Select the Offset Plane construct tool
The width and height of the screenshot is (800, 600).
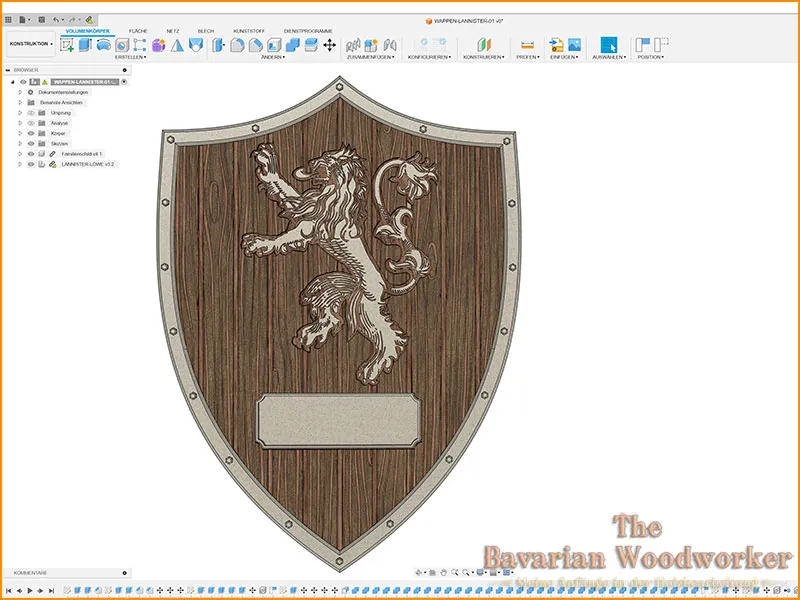coord(484,45)
